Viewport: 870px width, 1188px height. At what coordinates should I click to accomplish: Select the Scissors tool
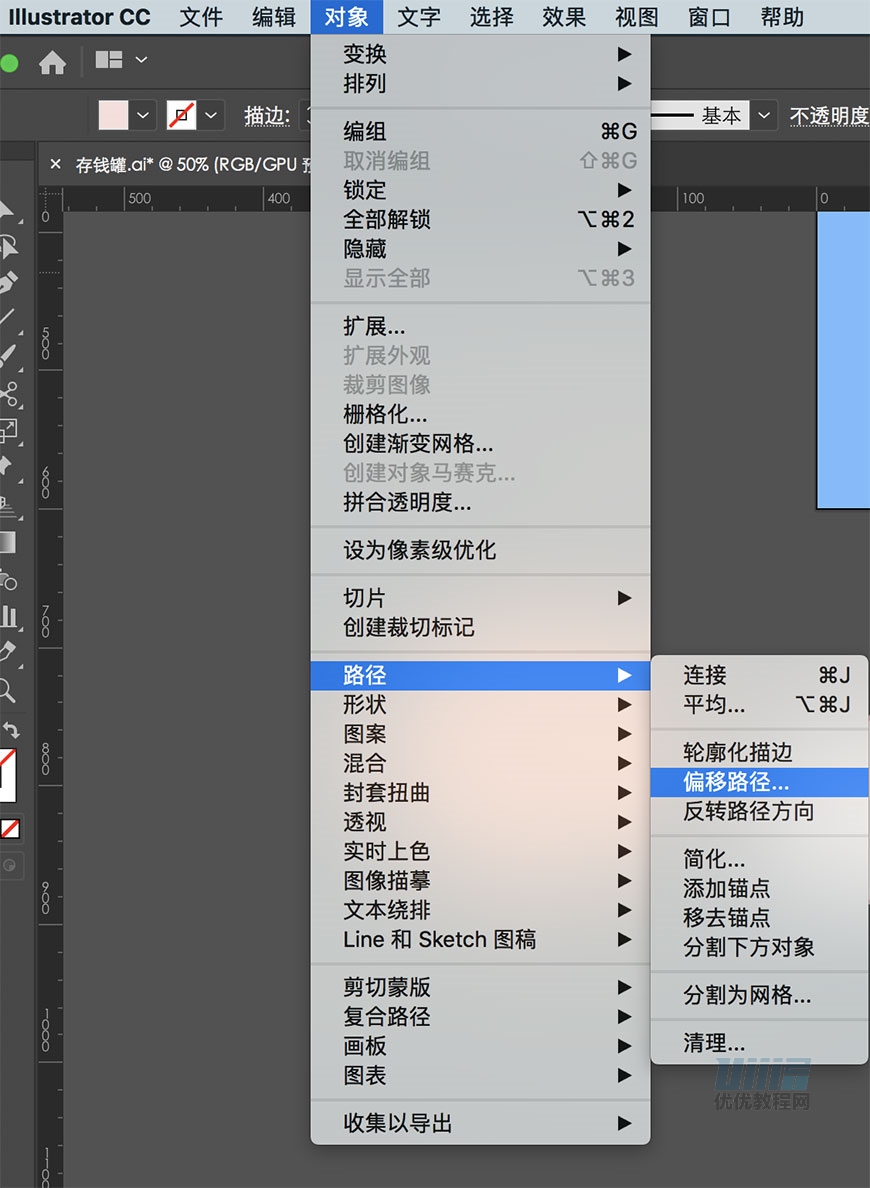8,393
